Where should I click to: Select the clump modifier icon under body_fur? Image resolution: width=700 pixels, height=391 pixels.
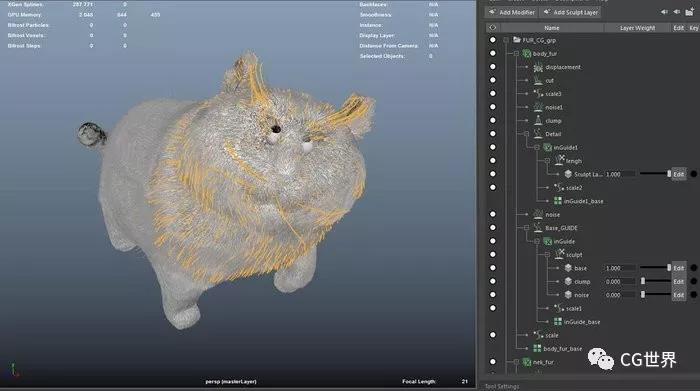pos(538,121)
